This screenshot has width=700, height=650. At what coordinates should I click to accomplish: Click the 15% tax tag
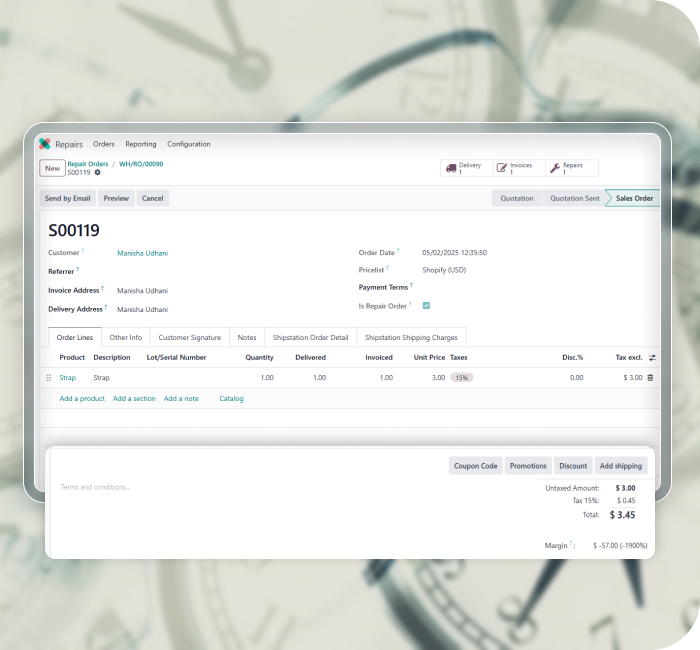(462, 378)
